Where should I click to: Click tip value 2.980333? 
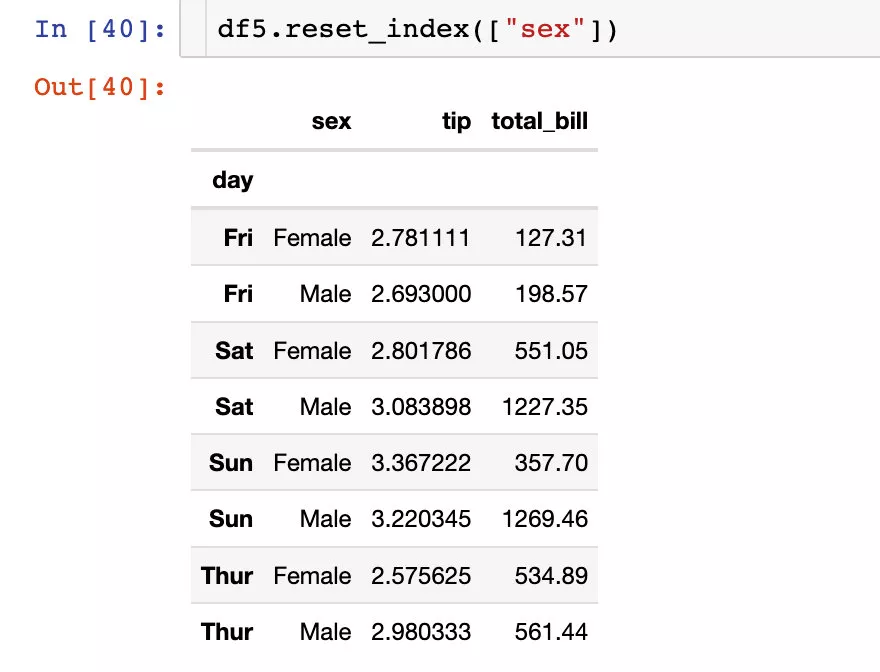click(421, 632)
